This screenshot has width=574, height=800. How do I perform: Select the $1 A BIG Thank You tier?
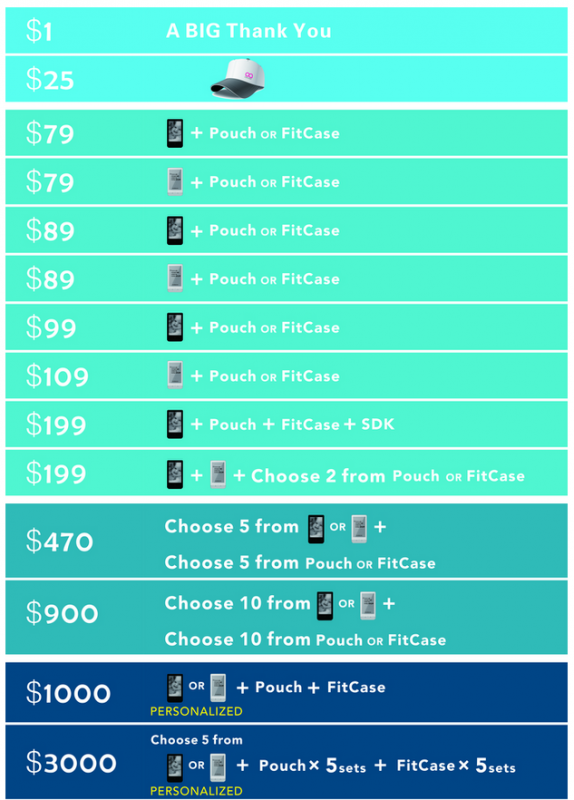286,31
